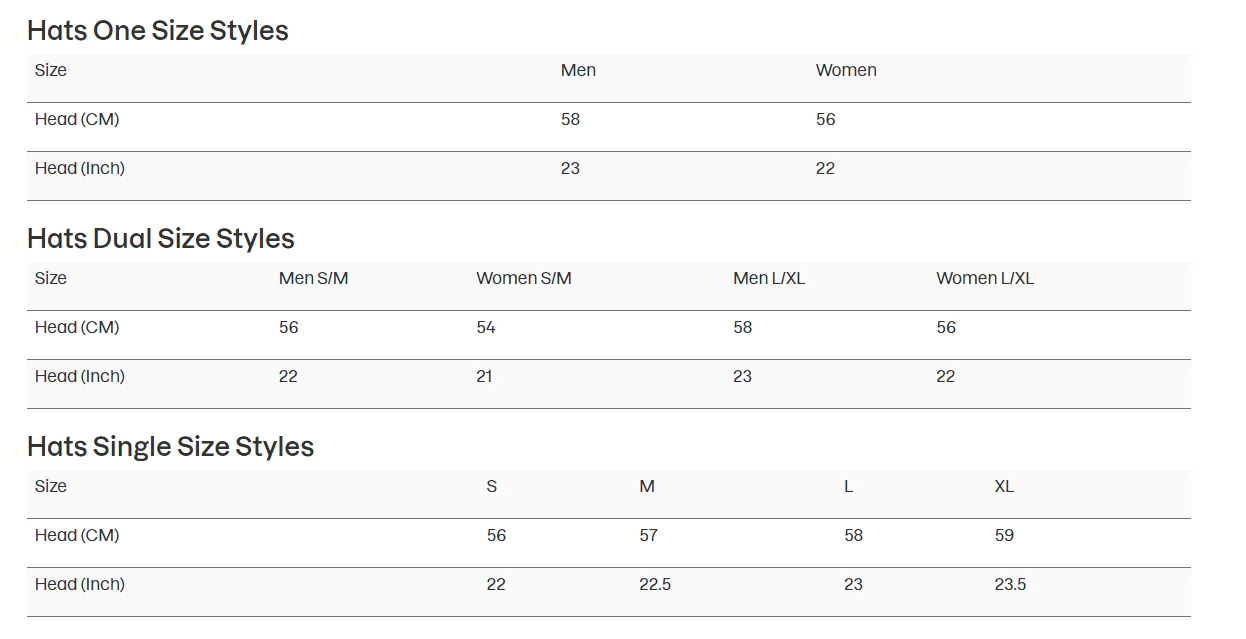Click the "M" column header in Single Size table
The height and width of the screenshot is (639, 1246).
647,486
